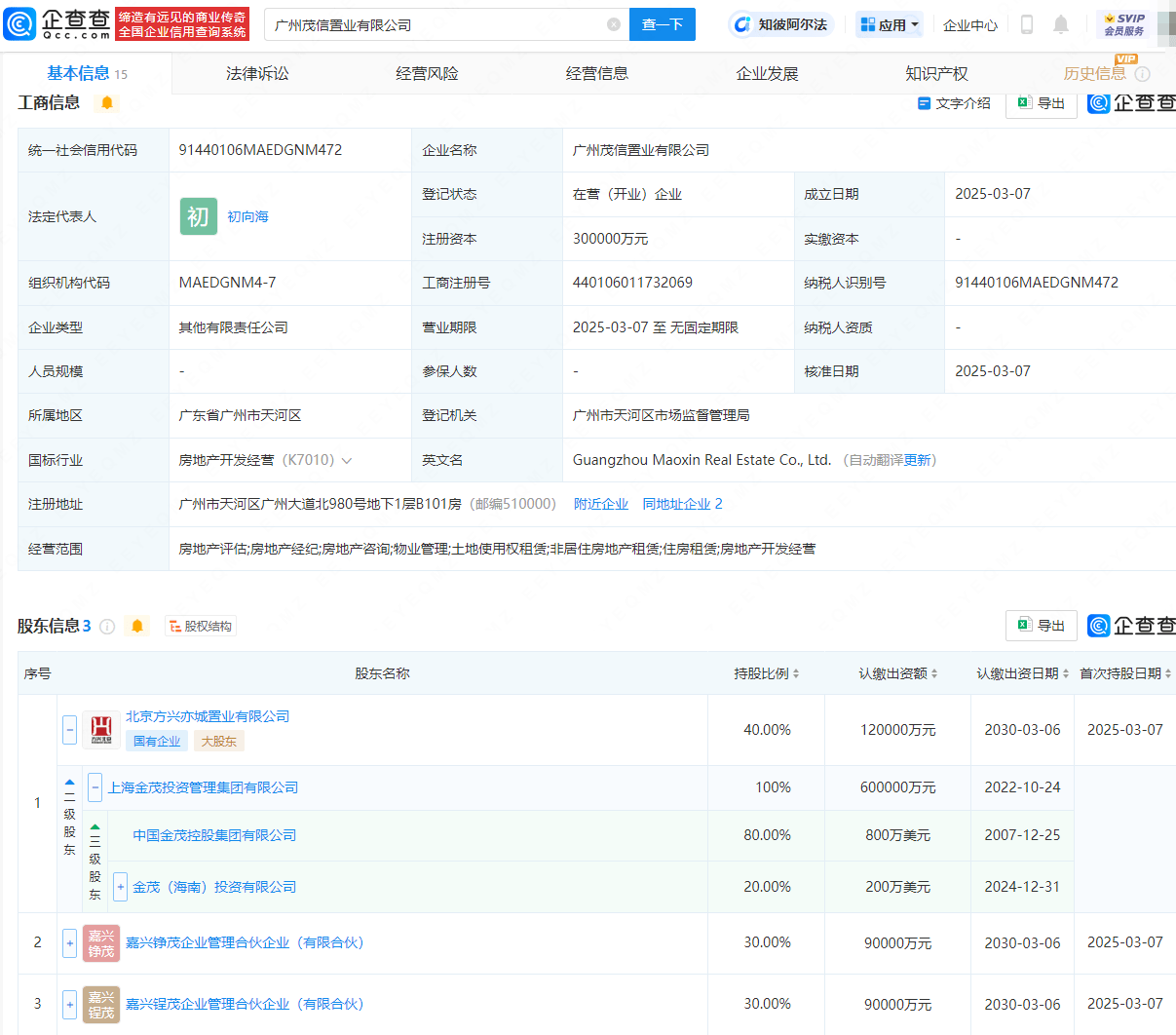Open legal representative 初向海 link

(x=247, y=216)
